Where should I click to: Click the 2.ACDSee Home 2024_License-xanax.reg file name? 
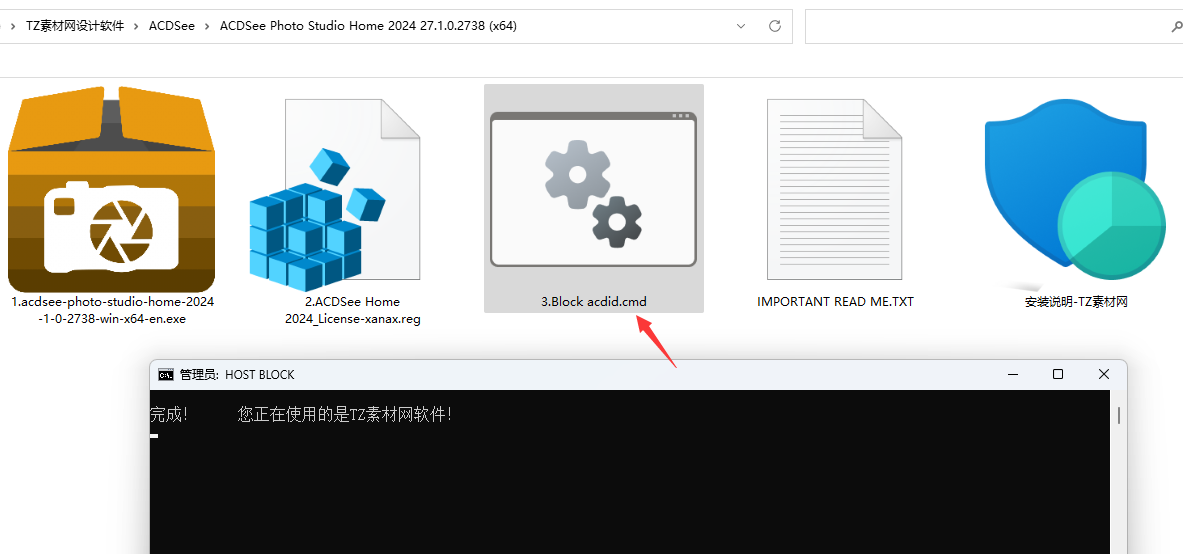352,310
